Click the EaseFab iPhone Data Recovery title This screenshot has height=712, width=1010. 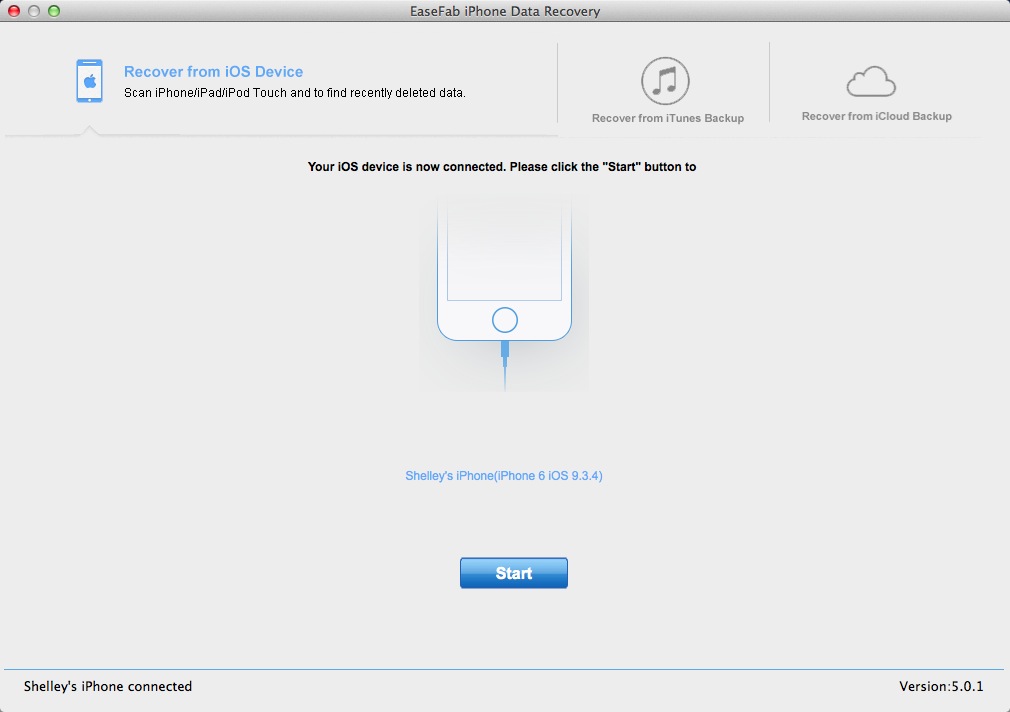coord(505,11)
